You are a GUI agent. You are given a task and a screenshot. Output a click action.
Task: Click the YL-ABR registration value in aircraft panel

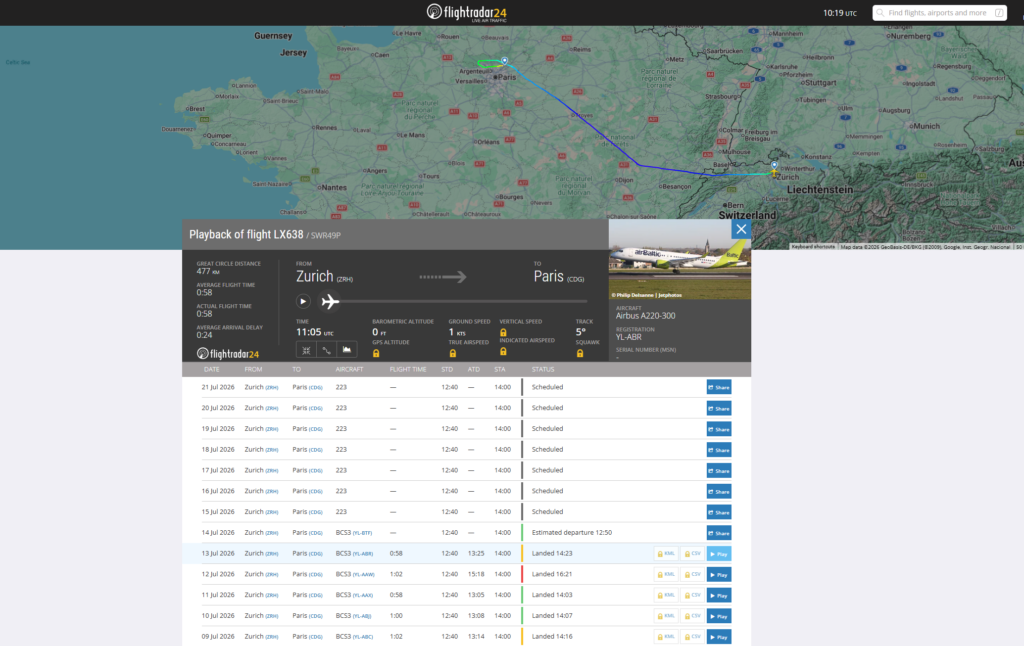point(628,337)
